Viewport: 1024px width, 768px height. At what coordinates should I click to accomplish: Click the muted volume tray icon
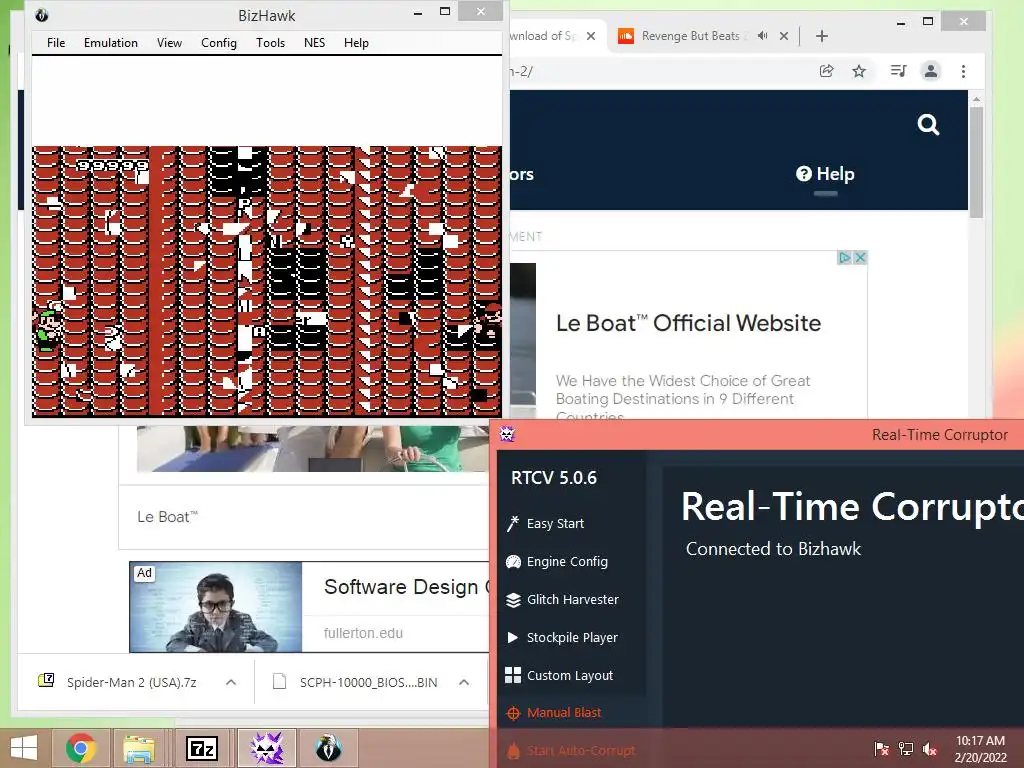(929, 748)
